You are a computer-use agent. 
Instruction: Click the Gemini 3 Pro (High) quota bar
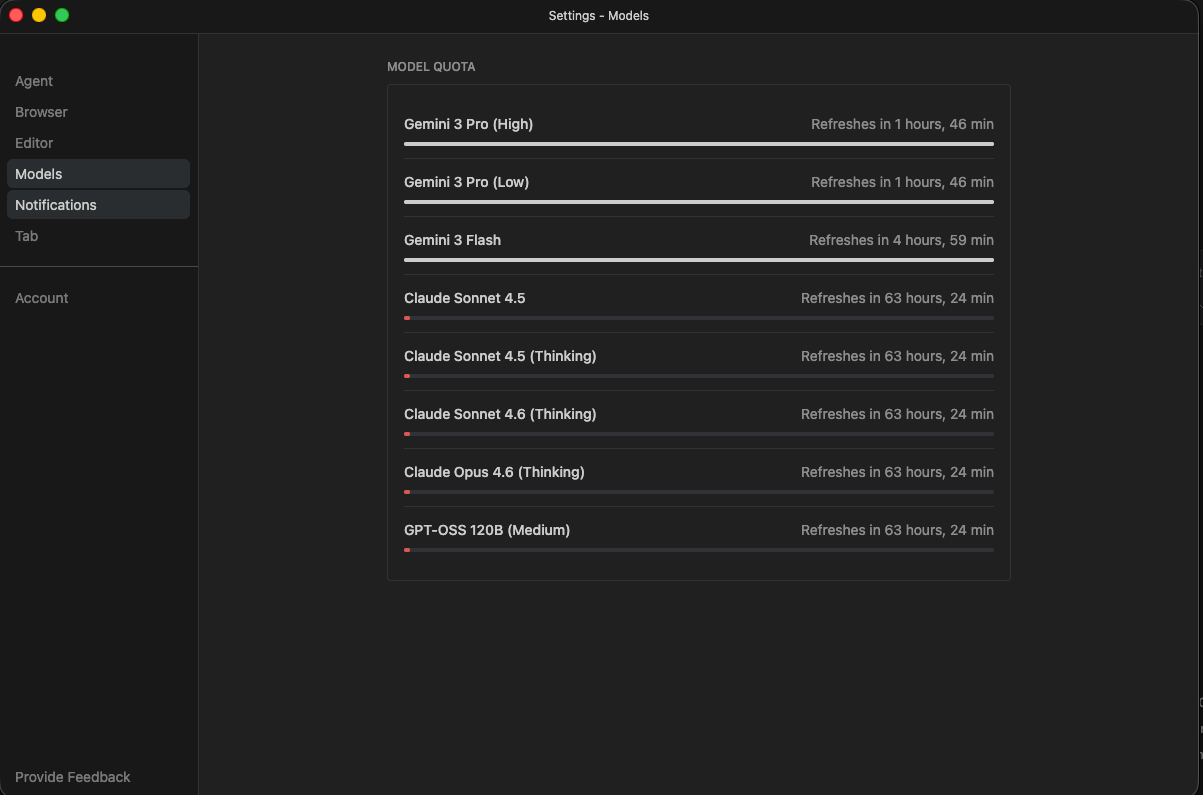tap(699, 144)
